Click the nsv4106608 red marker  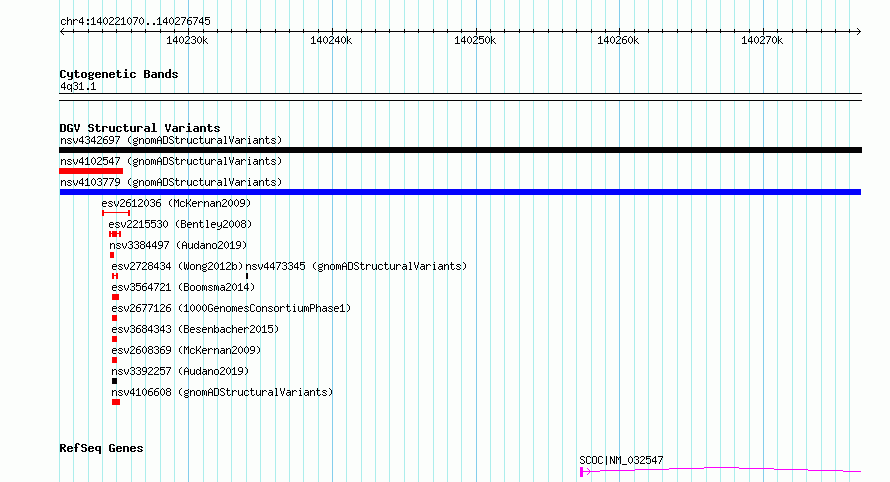pyautogui.click(x=116, y=402)
